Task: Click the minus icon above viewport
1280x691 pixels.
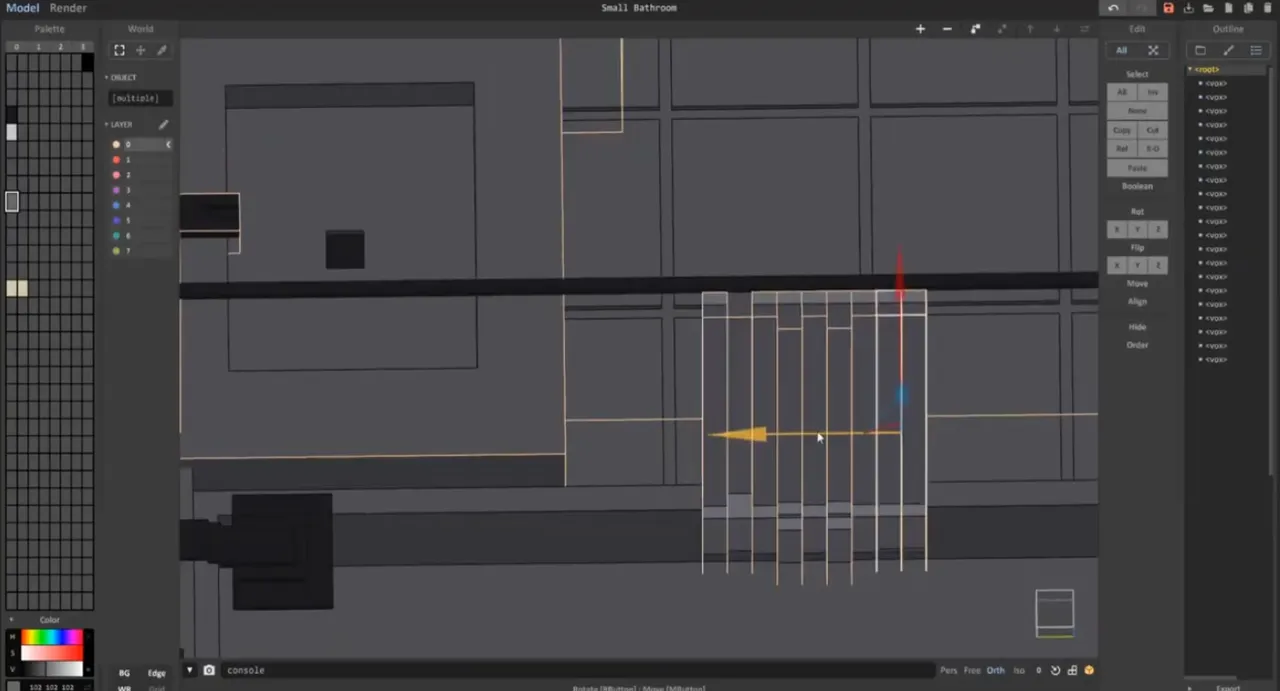Action: [x=947, y=29]
